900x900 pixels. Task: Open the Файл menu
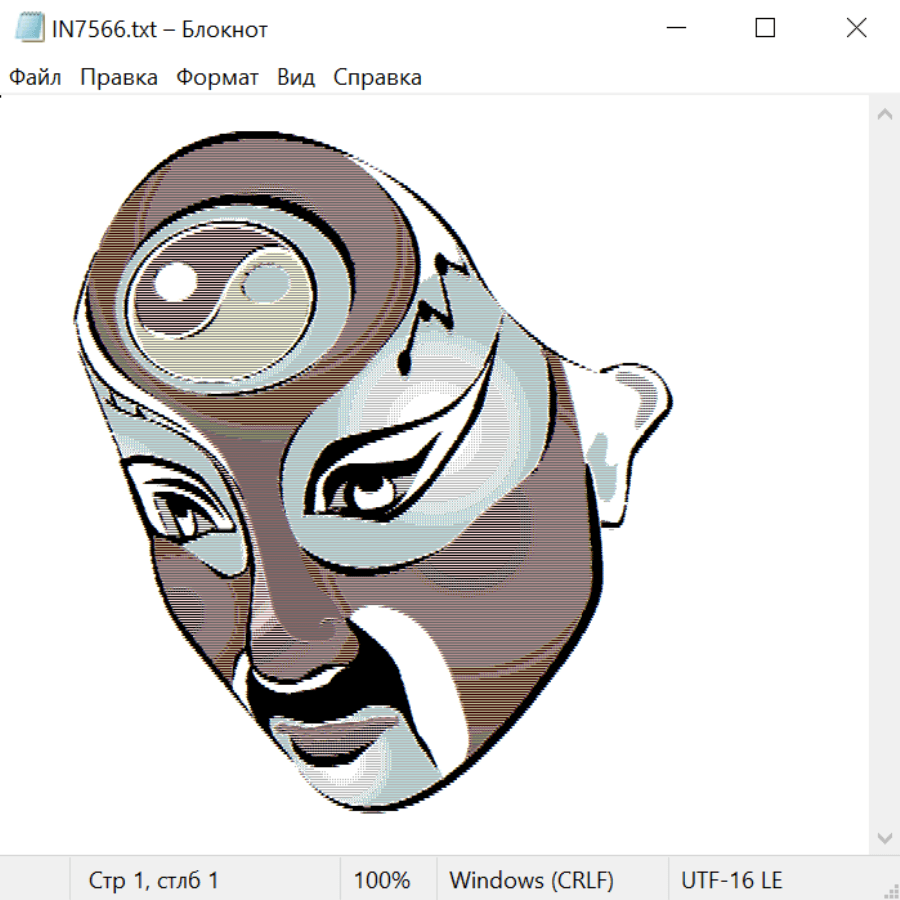coord(36,78)
